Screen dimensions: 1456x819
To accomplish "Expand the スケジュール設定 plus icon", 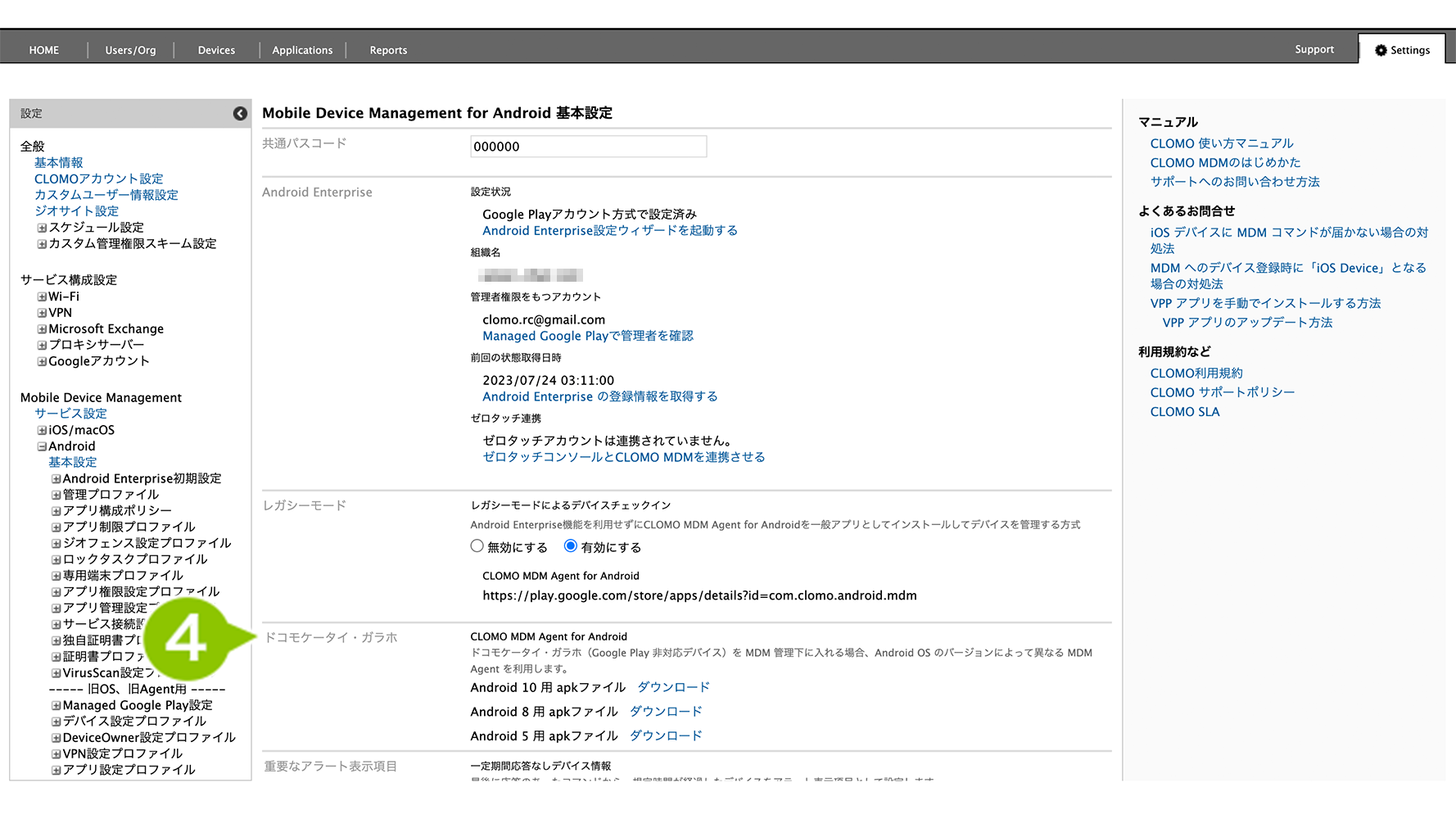I will click(42, 228).
